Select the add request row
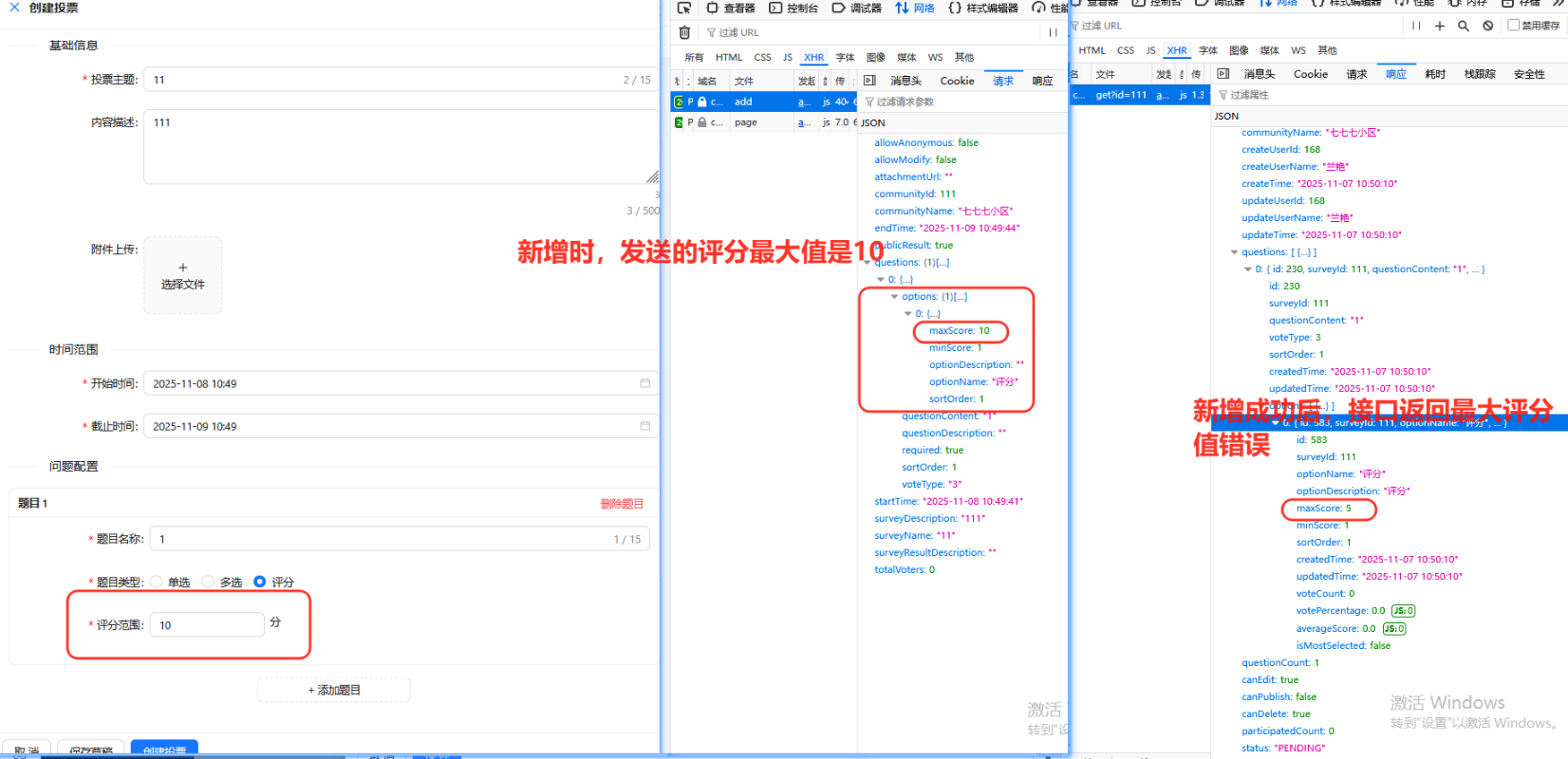This screenshot has height=759, width=1568. coord(764,102)
